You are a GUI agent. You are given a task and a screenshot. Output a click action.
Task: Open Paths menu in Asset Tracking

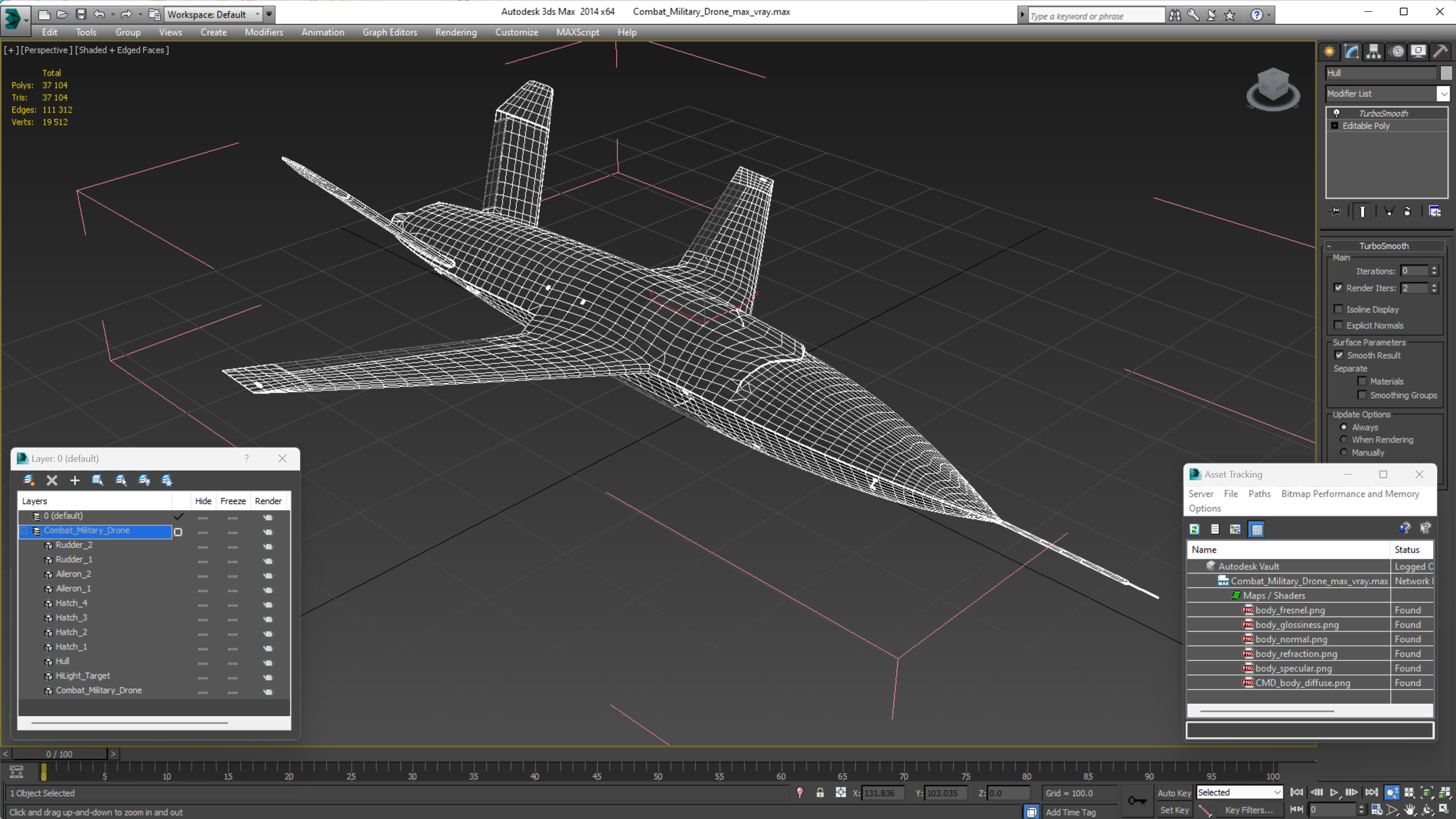1260,493
